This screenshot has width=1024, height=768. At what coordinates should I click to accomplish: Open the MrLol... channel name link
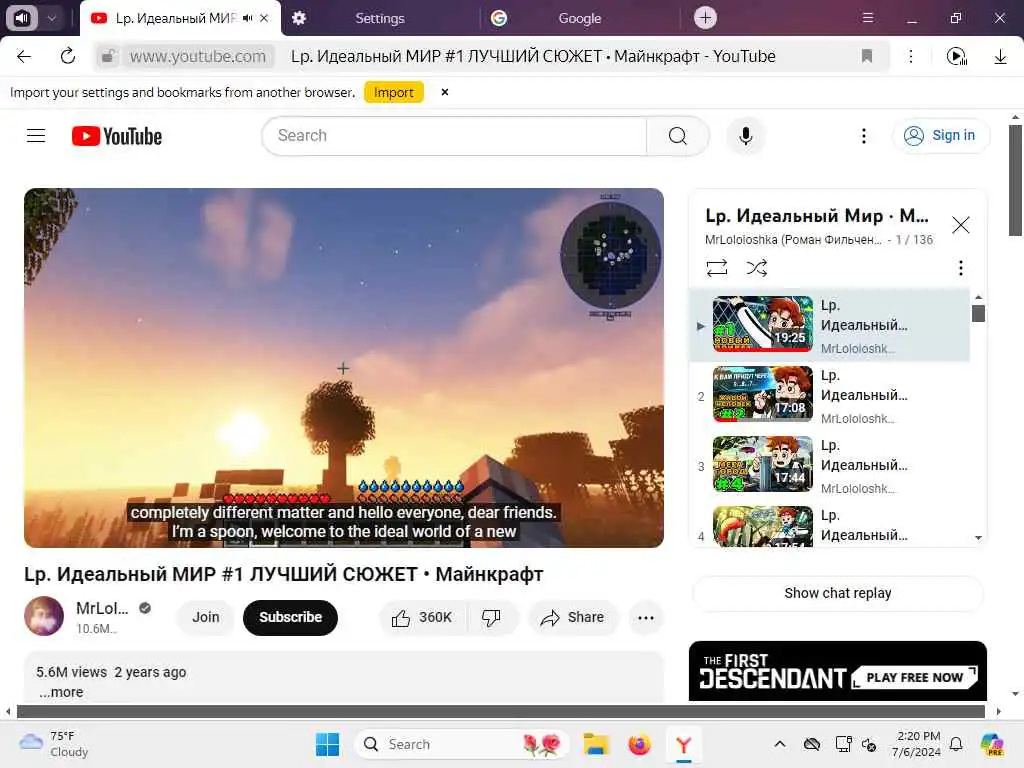[x=102, y=608]
